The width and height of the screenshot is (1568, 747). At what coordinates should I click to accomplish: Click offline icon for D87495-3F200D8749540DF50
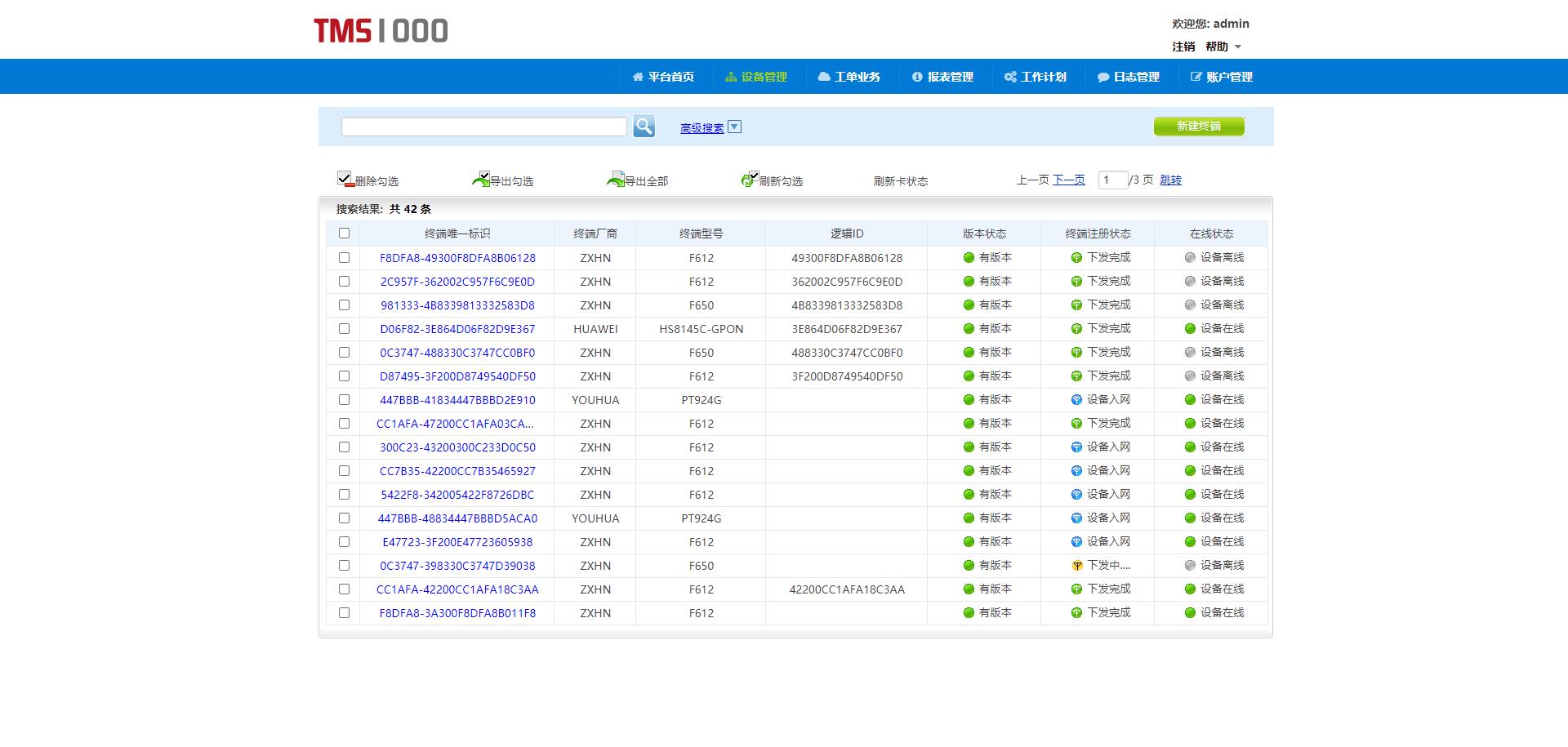click(1190, 376)
